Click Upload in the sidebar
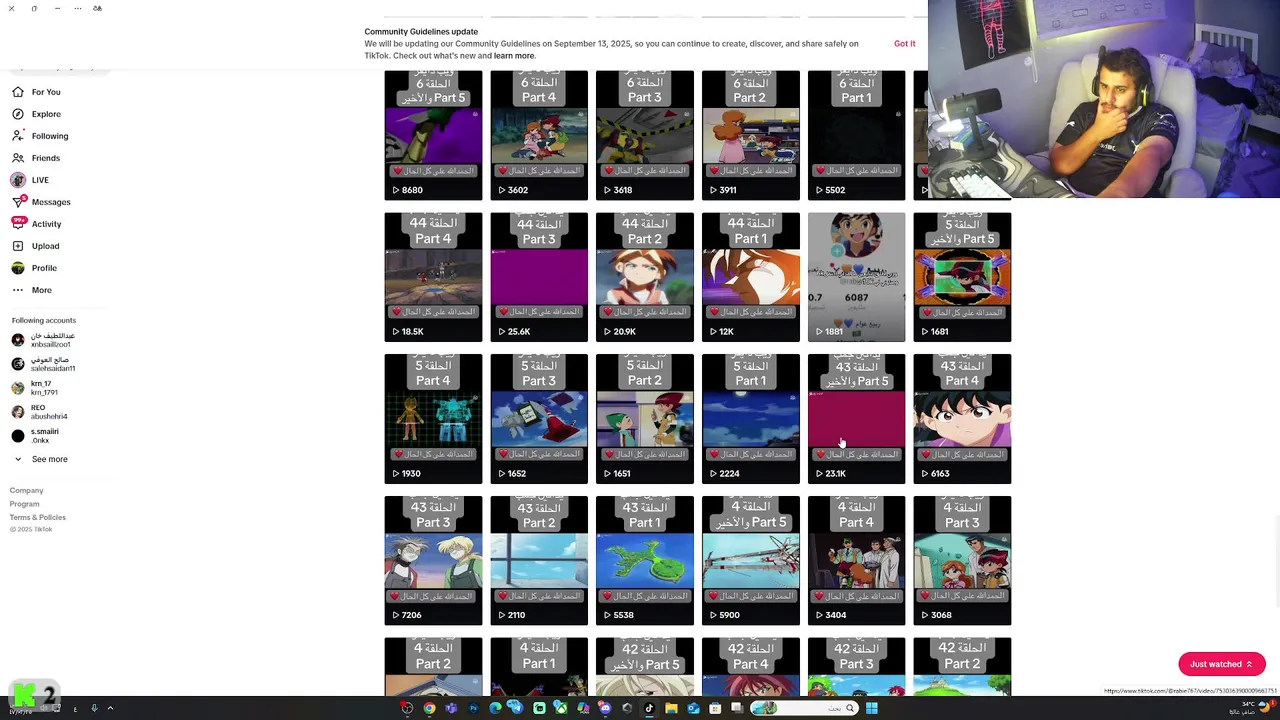Screen dimensions: 1280x720 point(35,246)
